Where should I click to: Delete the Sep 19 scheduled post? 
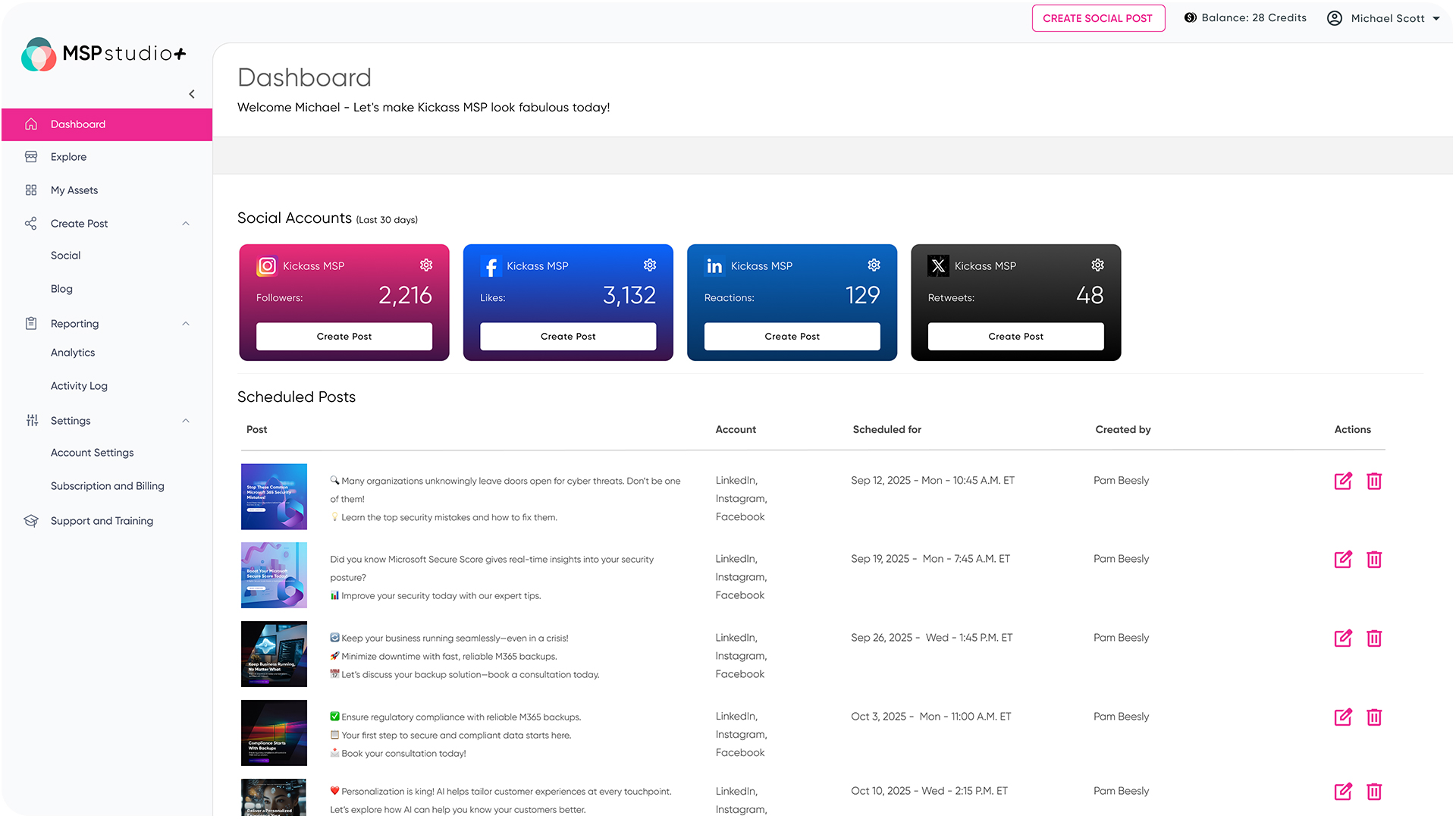click(x=1373, y=560)
